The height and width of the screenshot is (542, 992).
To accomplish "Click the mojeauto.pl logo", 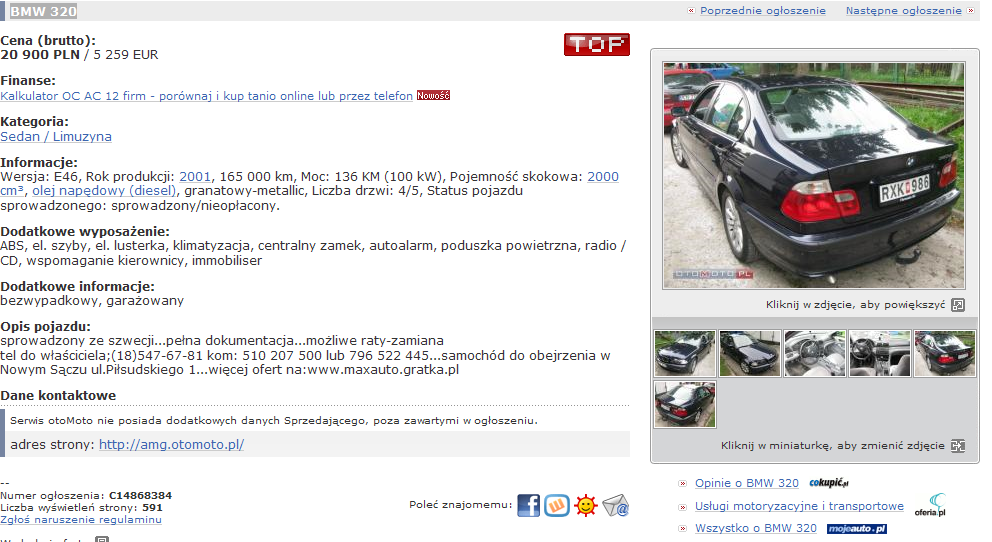I will pos(857,529).
